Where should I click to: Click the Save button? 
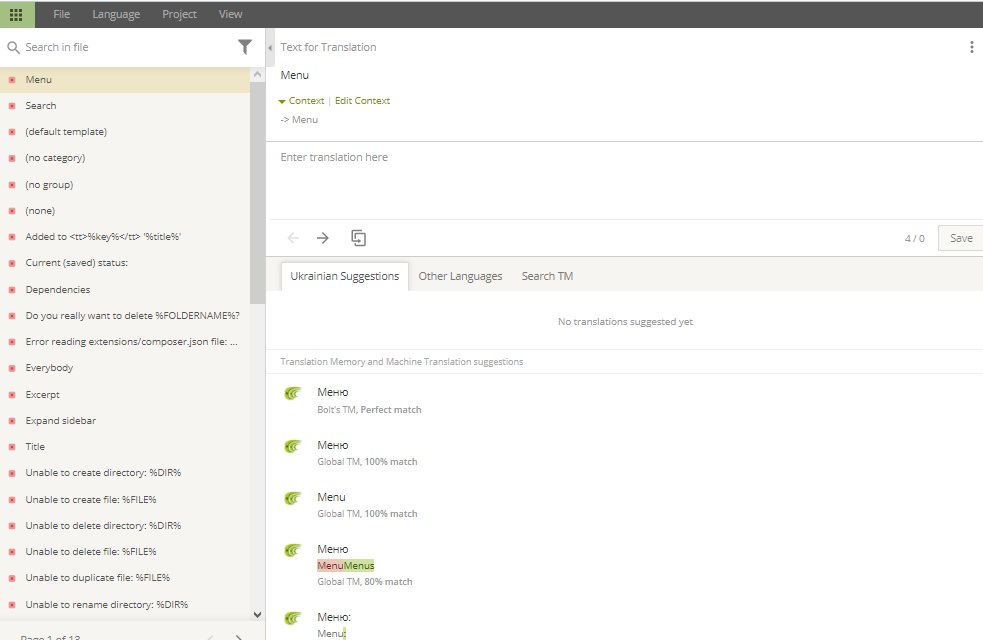tap(960, 238)
